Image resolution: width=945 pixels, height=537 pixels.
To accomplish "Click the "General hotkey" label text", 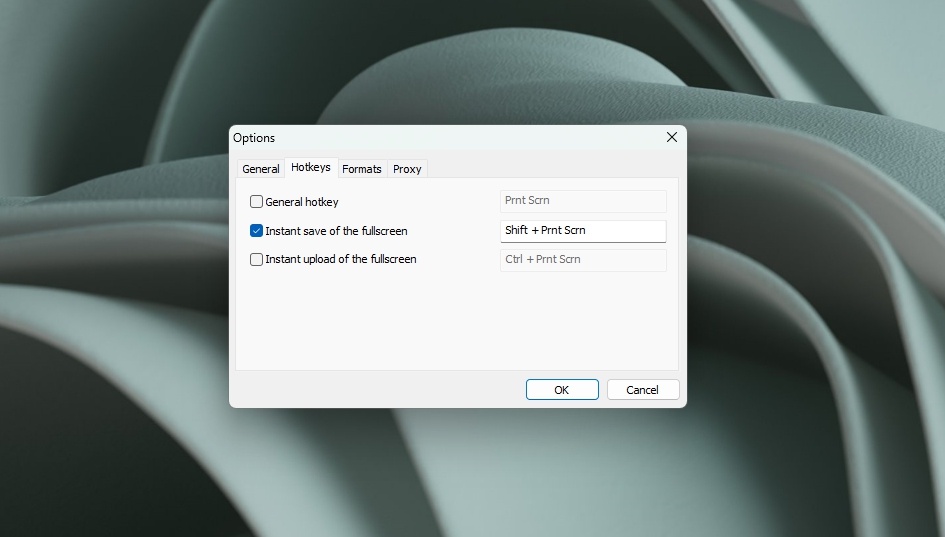I will coord(301,202).
